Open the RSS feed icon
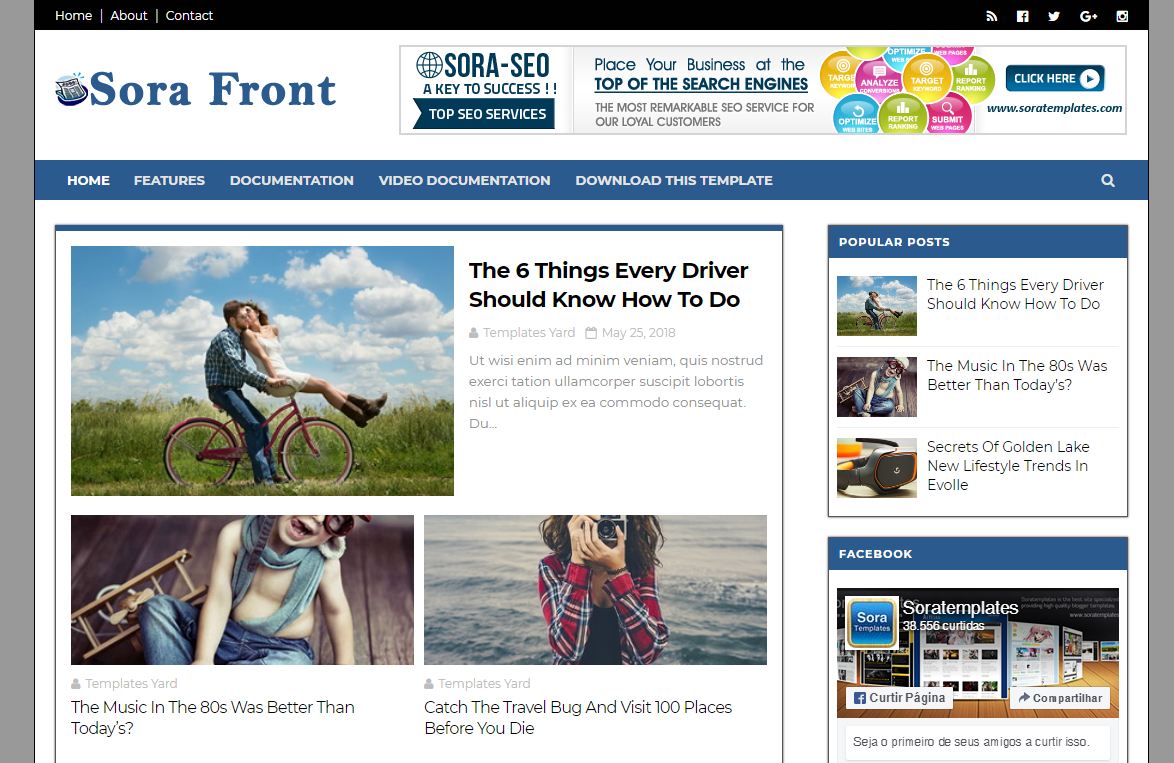The width and height of the screenshot is (1174, 763). (991, 16)
